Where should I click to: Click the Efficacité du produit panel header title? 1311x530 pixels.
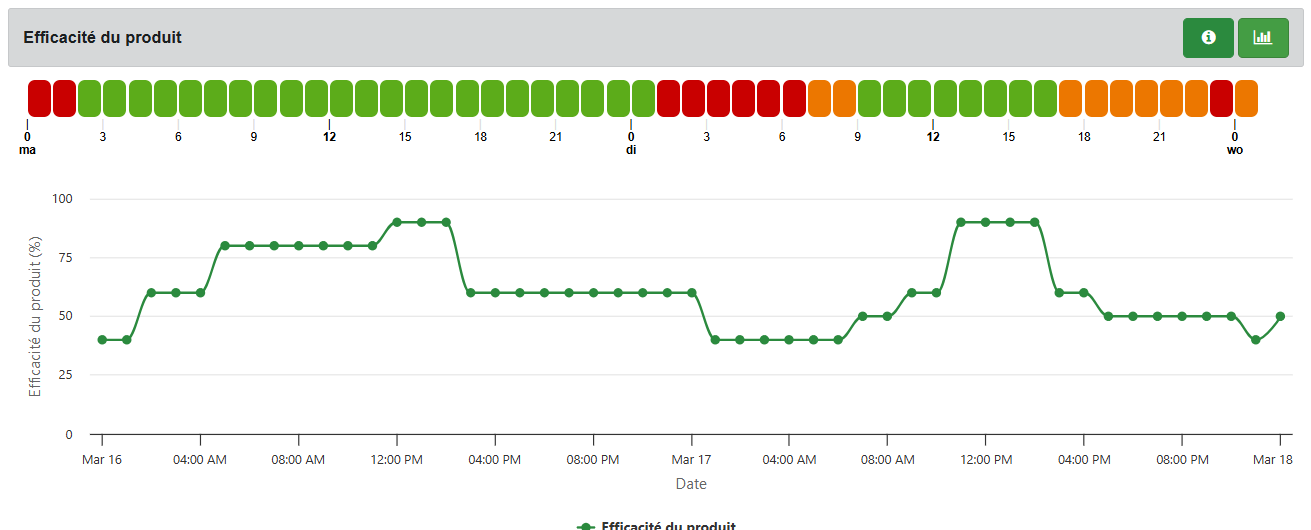click(x=102, y=38)
